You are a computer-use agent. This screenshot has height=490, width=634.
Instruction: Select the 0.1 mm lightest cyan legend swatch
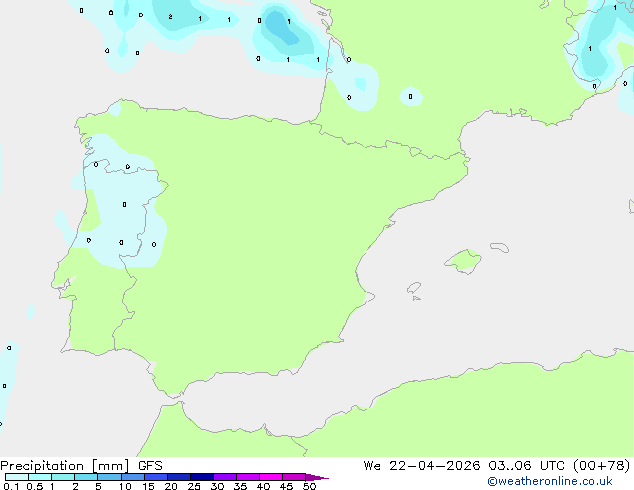coord(17,477)
